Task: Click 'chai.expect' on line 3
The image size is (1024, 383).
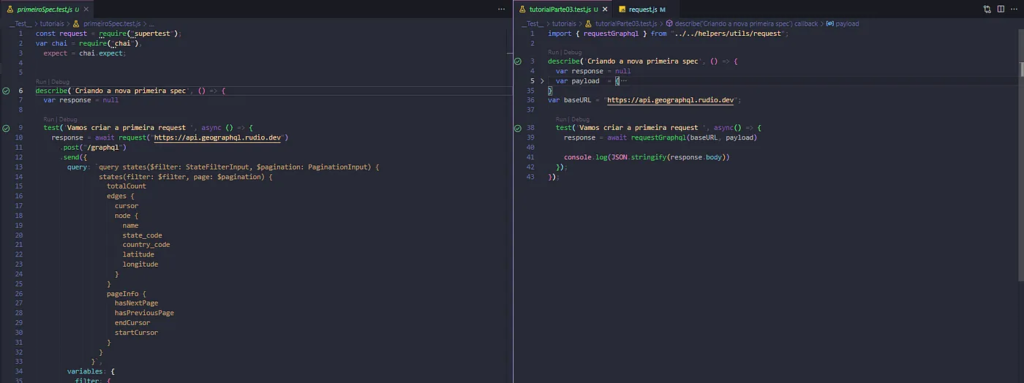Action: tap(102, 54)
